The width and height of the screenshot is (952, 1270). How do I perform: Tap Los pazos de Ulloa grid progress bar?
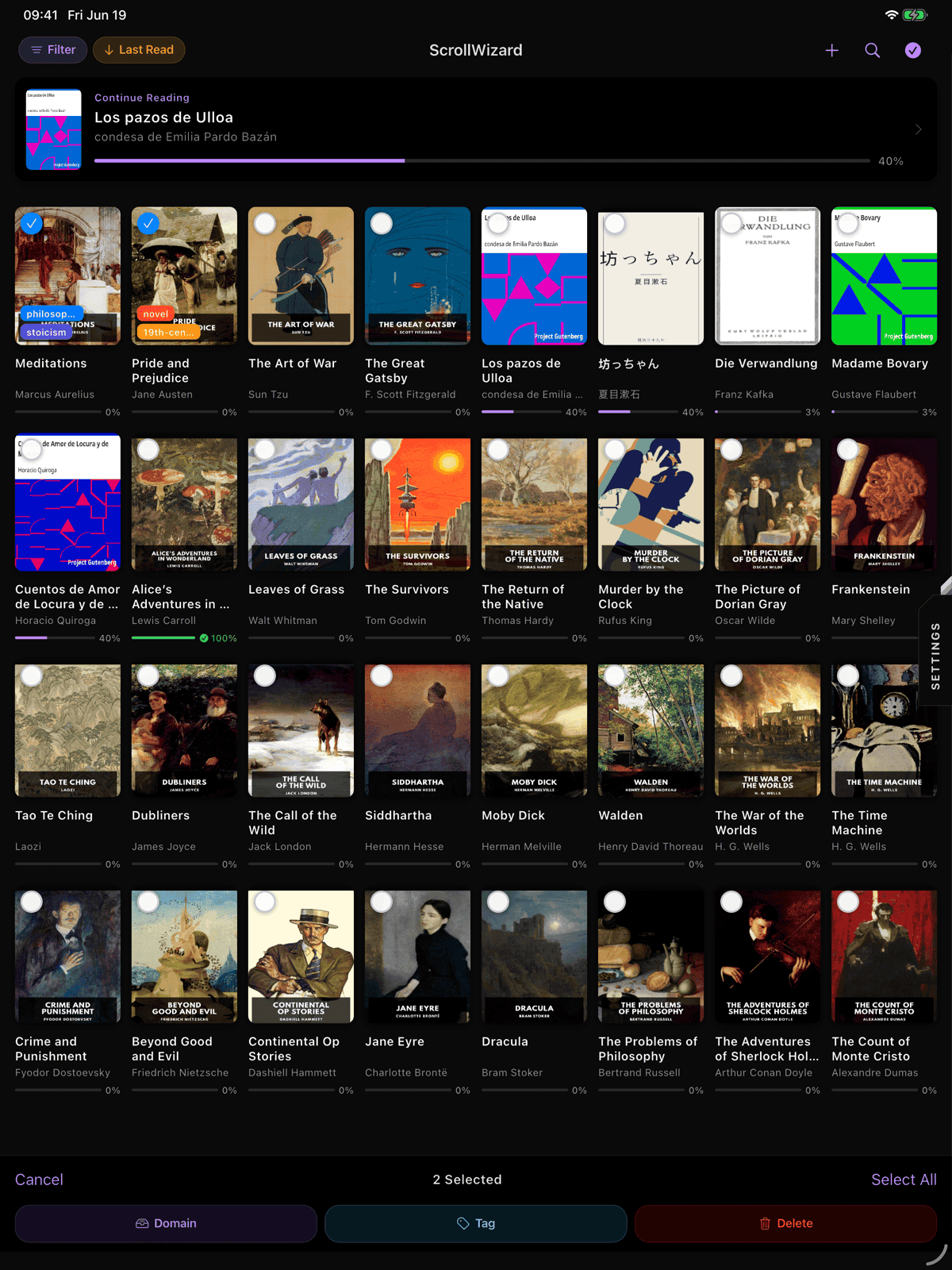pos(520,412)
